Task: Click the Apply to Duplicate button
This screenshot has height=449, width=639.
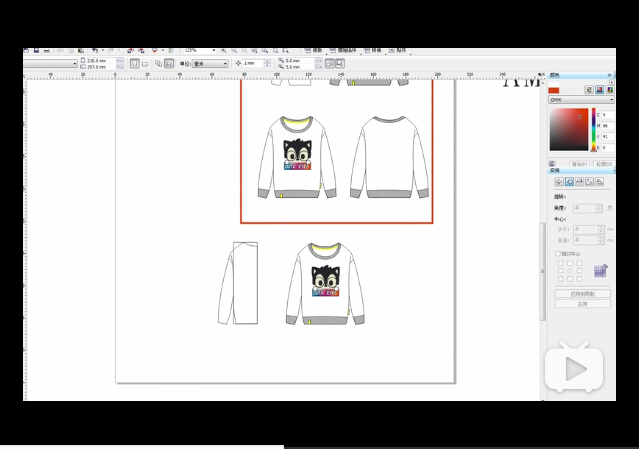Action: (x=582, y=294)
